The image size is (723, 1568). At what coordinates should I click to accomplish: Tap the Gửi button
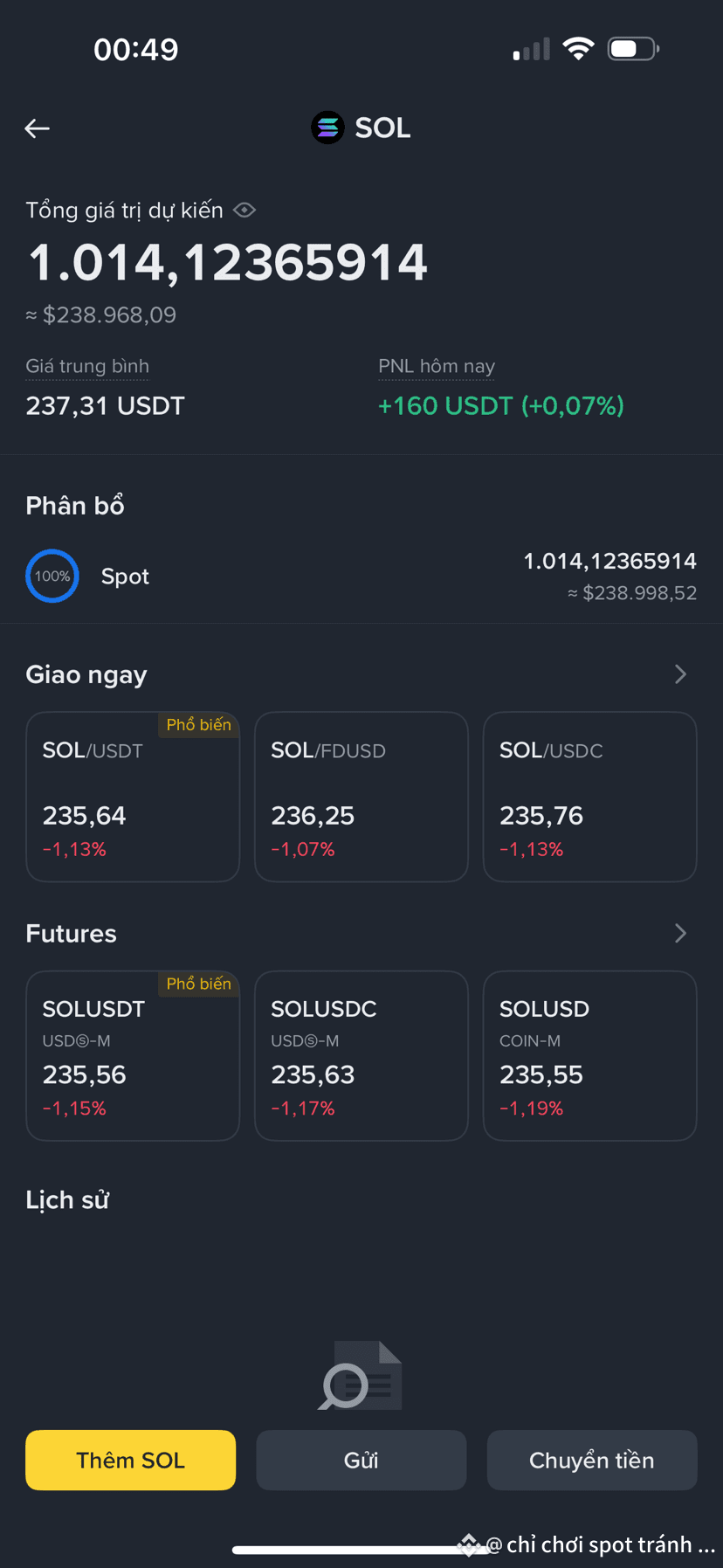tap(361, 1460)
